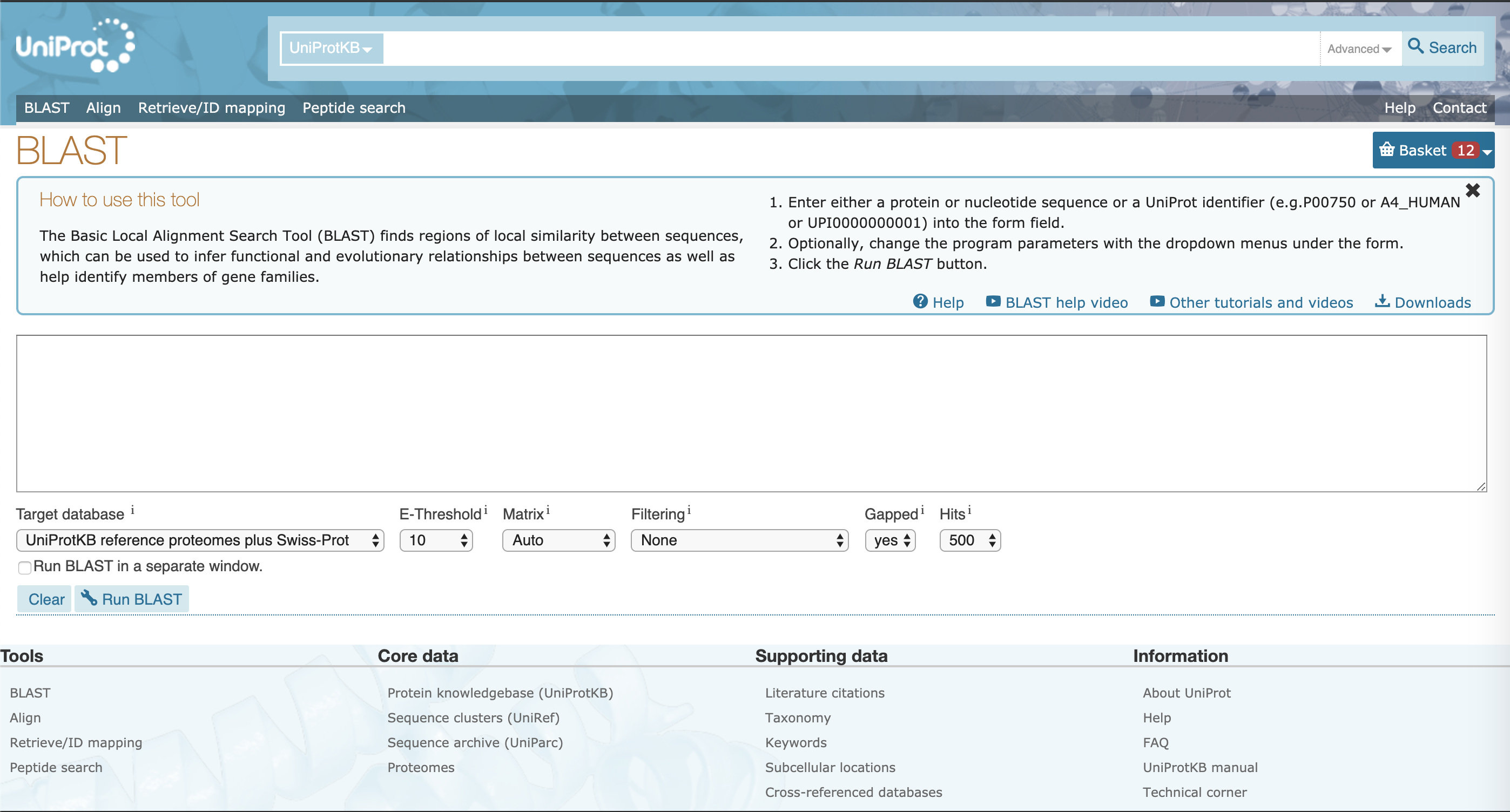The height and width of the screenshot is (812, 1510).
Task: Click the Run BLAST button
Action: (x=133, y=598)
